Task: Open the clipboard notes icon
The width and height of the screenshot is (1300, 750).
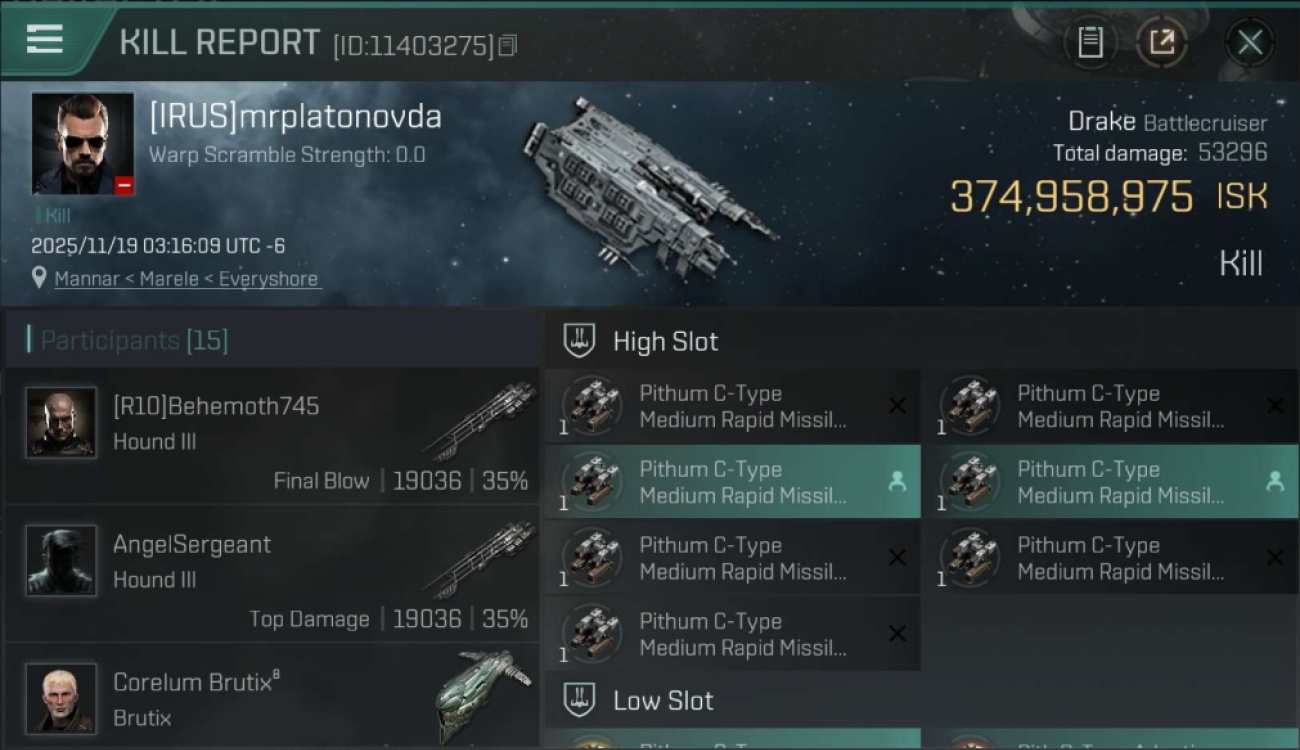Action: (x=1090, y=42)
